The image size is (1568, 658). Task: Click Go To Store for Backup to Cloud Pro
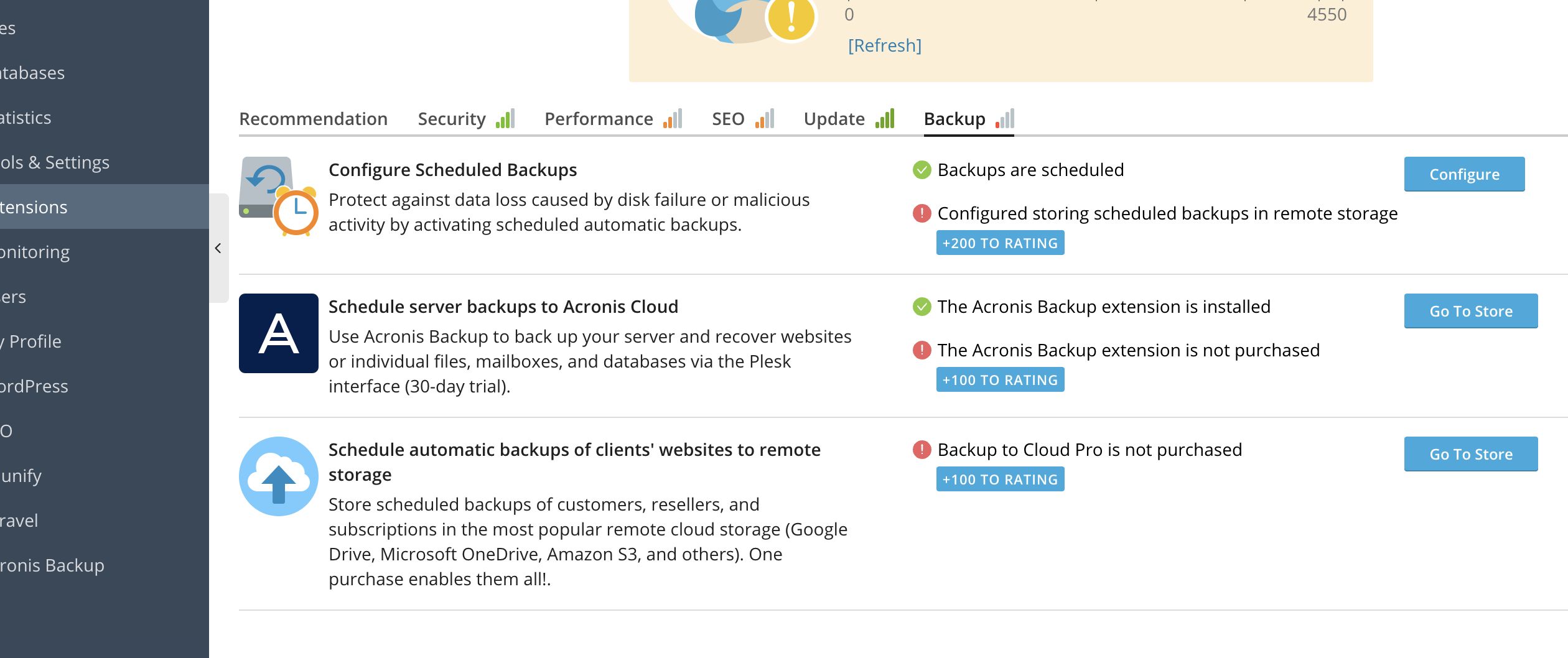pyautogui.click(x=1471, y=454)
